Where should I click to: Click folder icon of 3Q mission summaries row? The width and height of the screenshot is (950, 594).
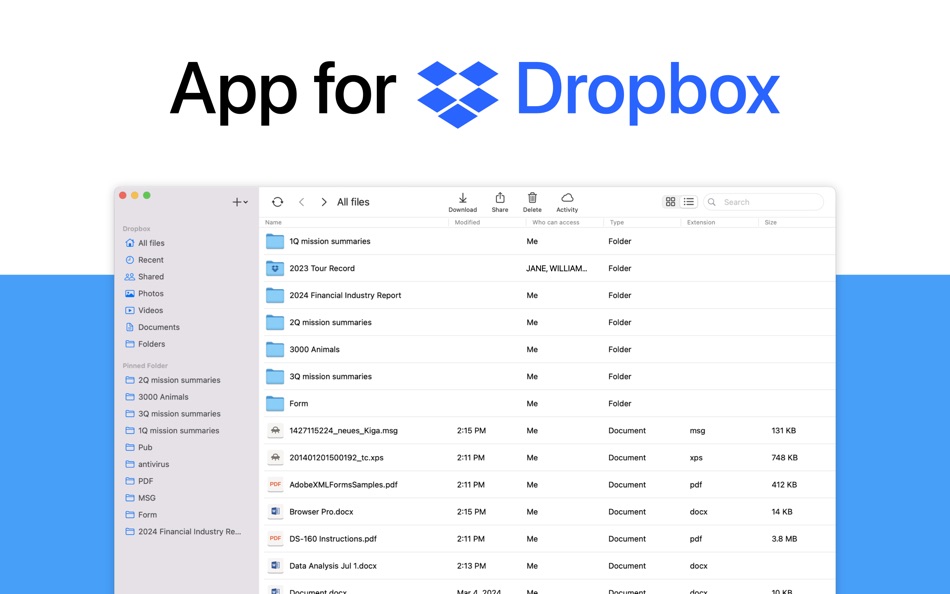275,376
